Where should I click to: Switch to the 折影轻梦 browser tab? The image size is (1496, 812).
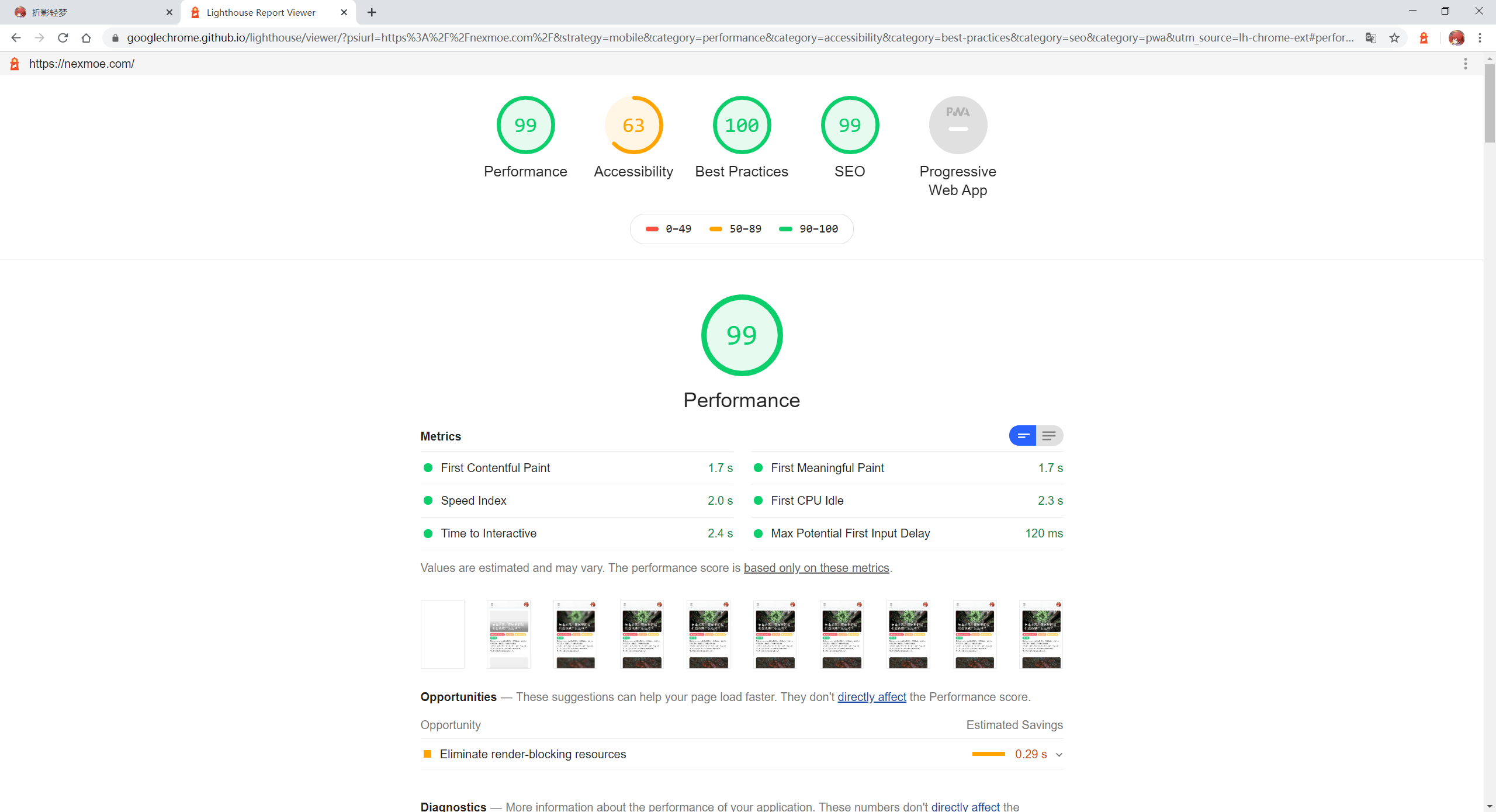click(x=88, y=12)
